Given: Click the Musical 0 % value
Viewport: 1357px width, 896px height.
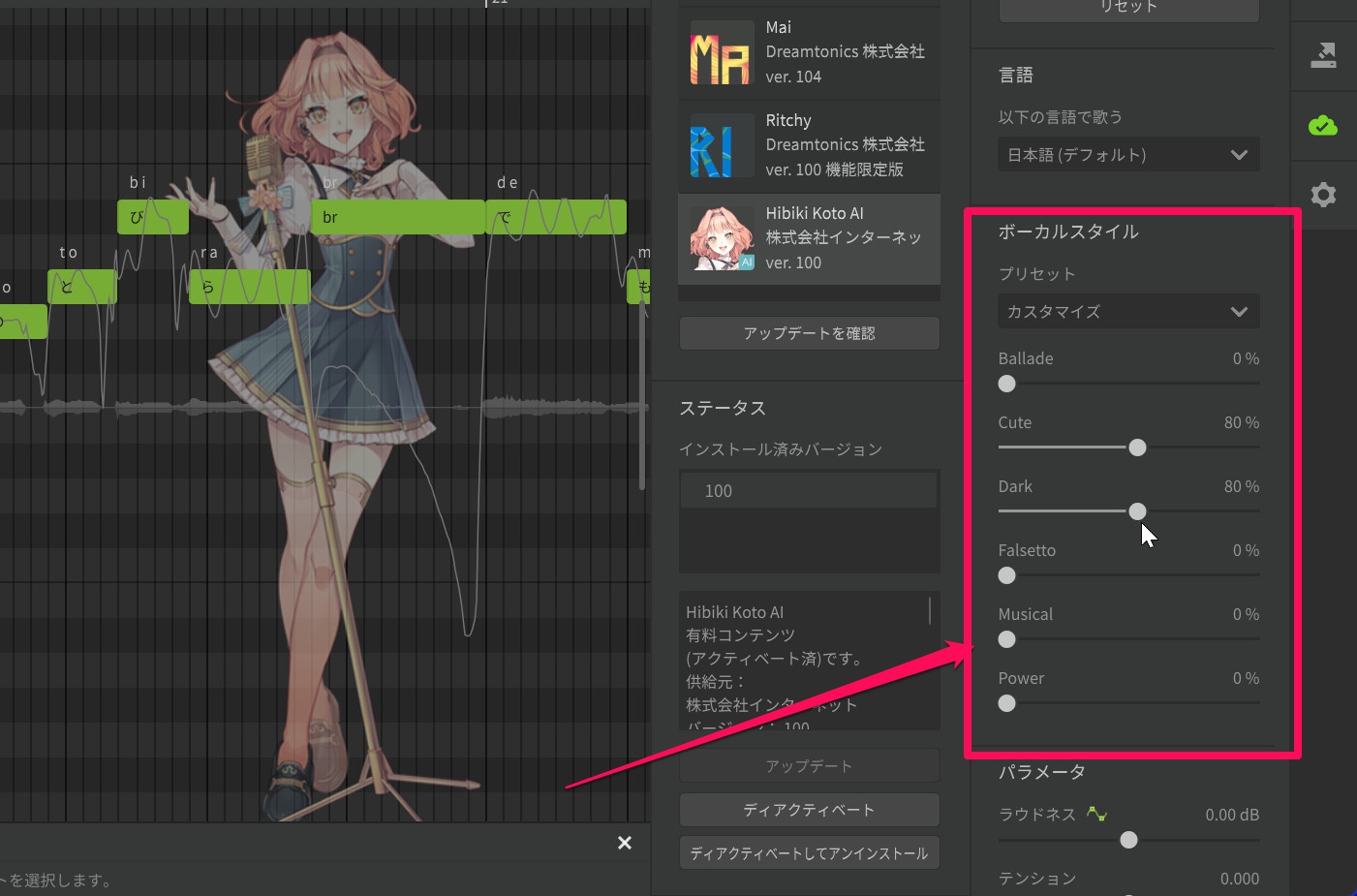Looking at the screenshot, I should pyautogui.click(x=1246, y=614).
